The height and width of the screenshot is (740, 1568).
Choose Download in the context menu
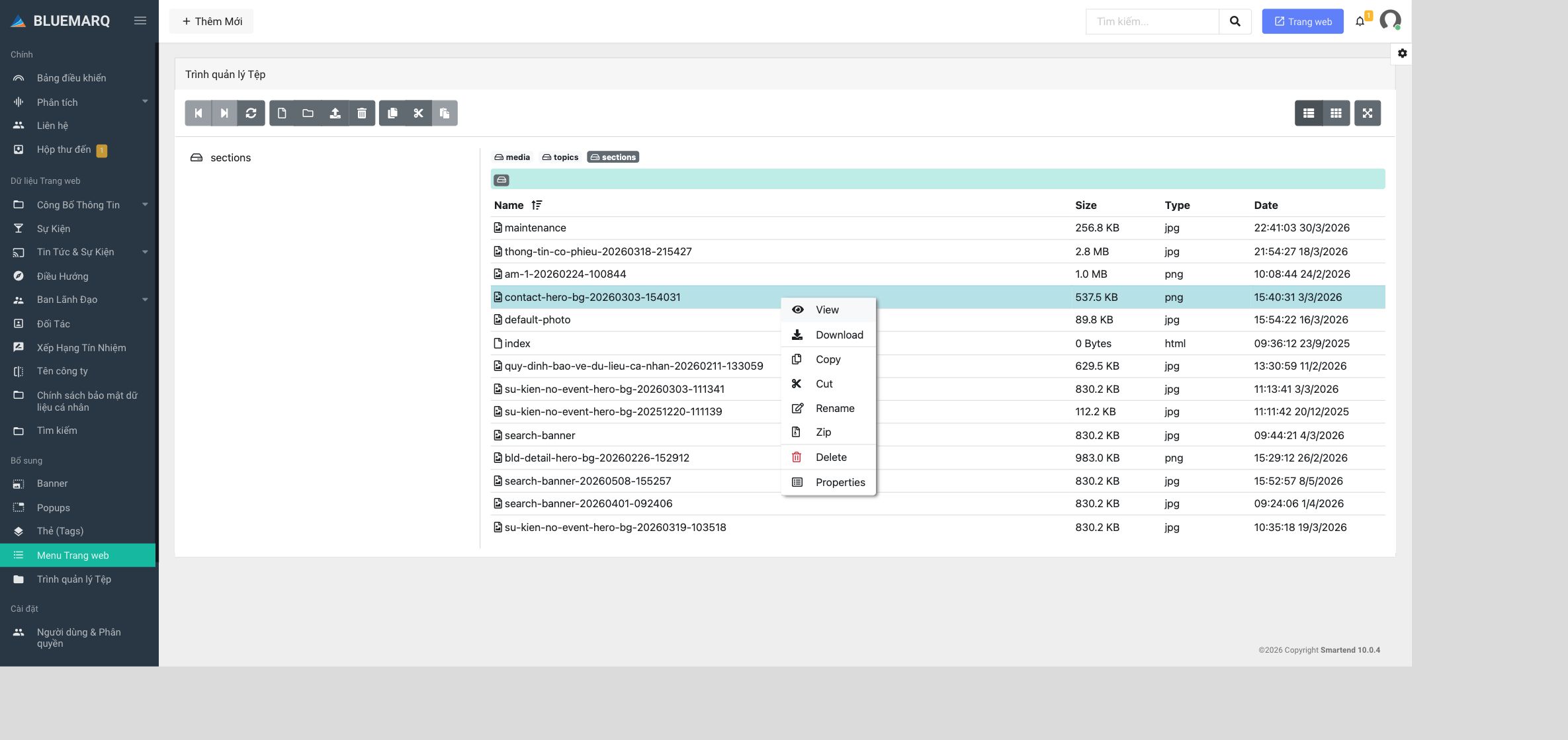pyautogui.click(x=828, y=335)
